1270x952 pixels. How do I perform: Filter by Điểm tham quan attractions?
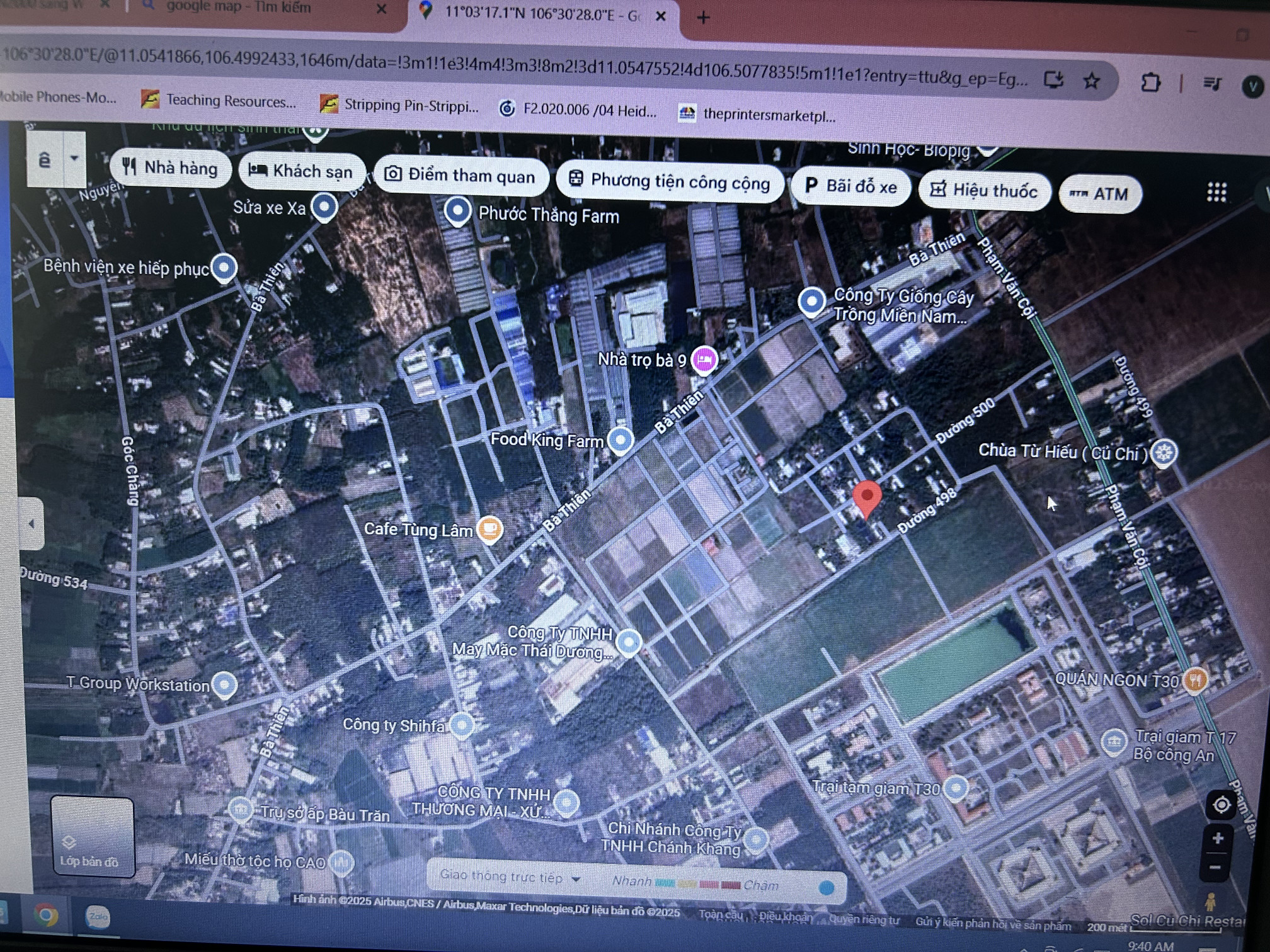461,175
